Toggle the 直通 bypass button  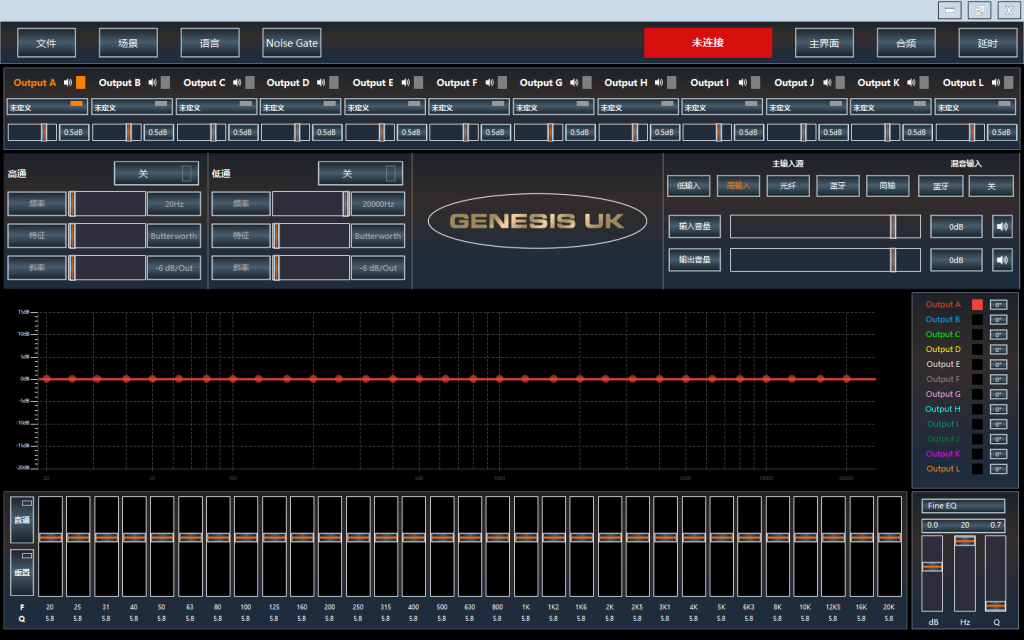22,520
